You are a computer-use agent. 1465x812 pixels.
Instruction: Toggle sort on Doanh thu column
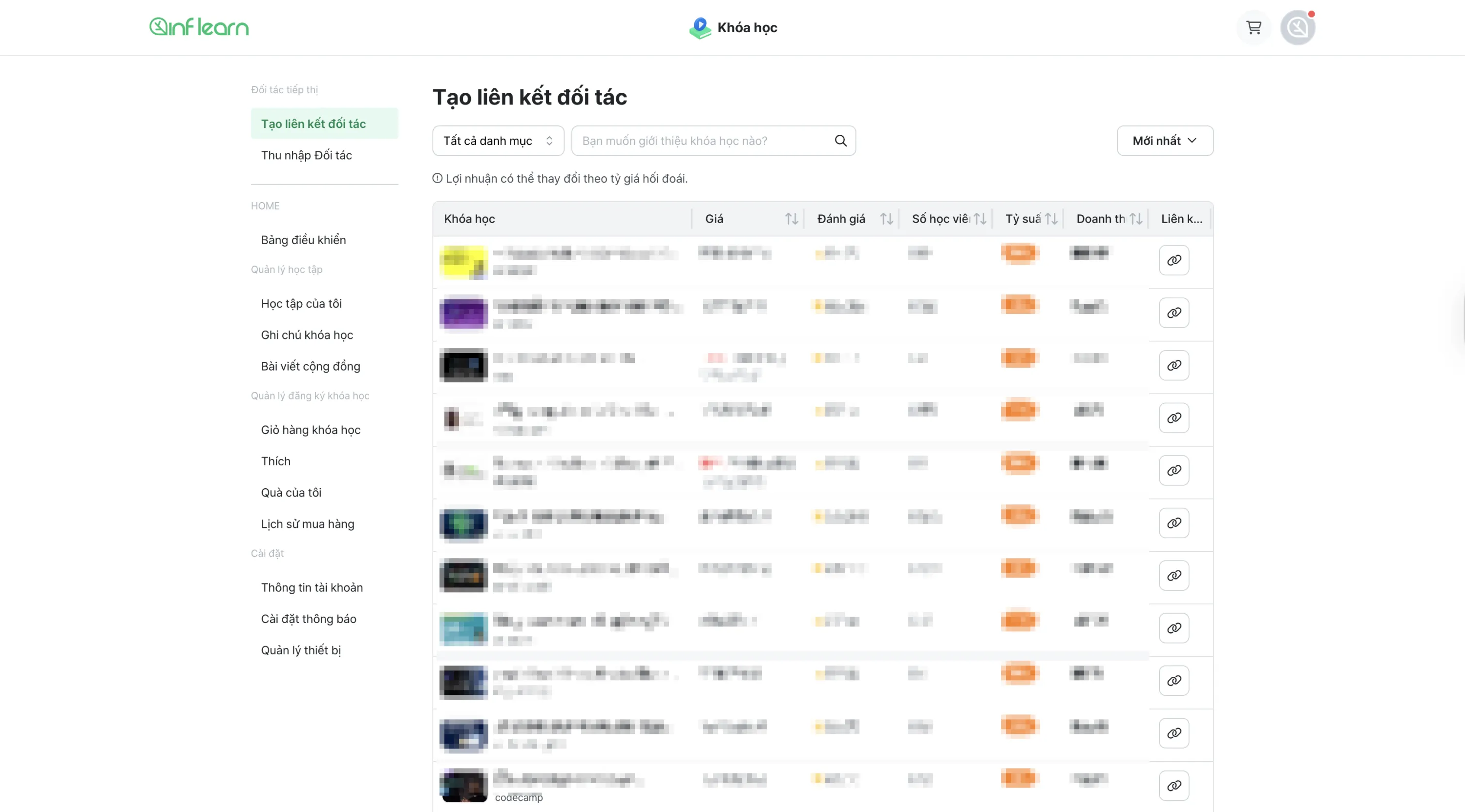pos(1136,219)
